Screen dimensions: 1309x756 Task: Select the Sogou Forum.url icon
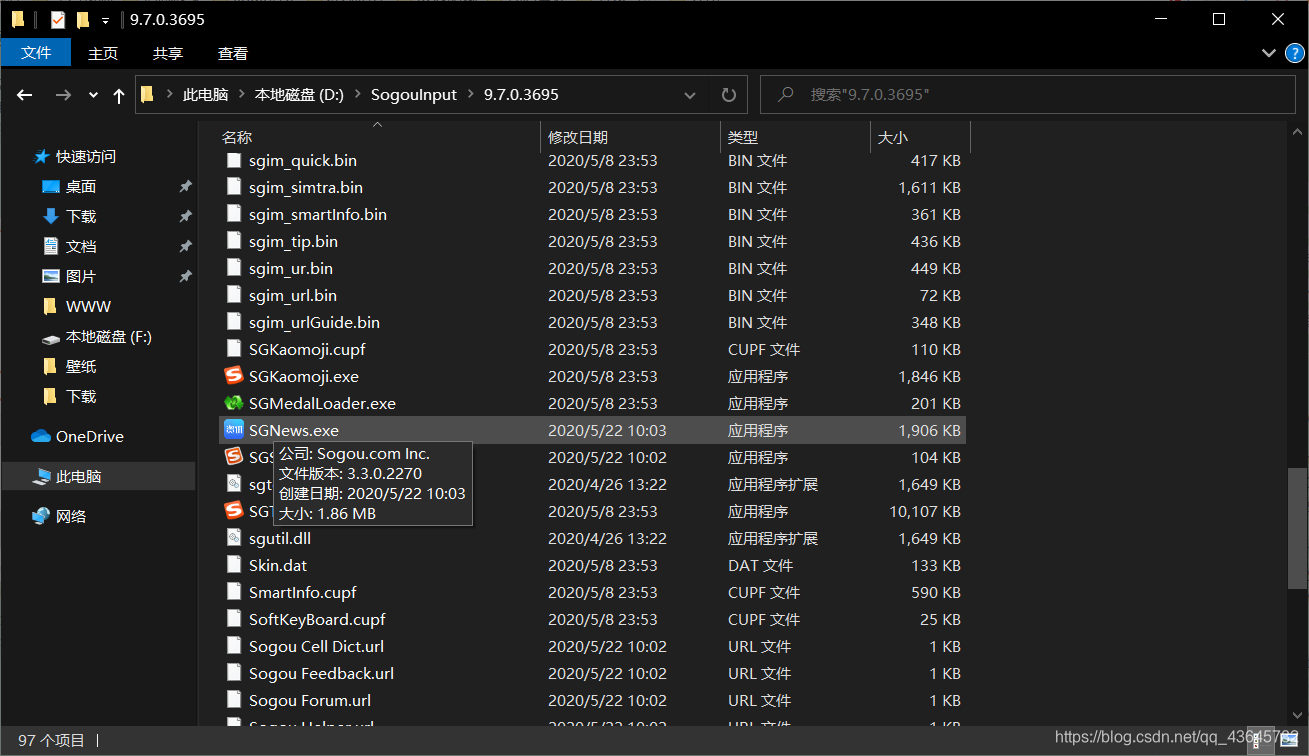(234, 700)
